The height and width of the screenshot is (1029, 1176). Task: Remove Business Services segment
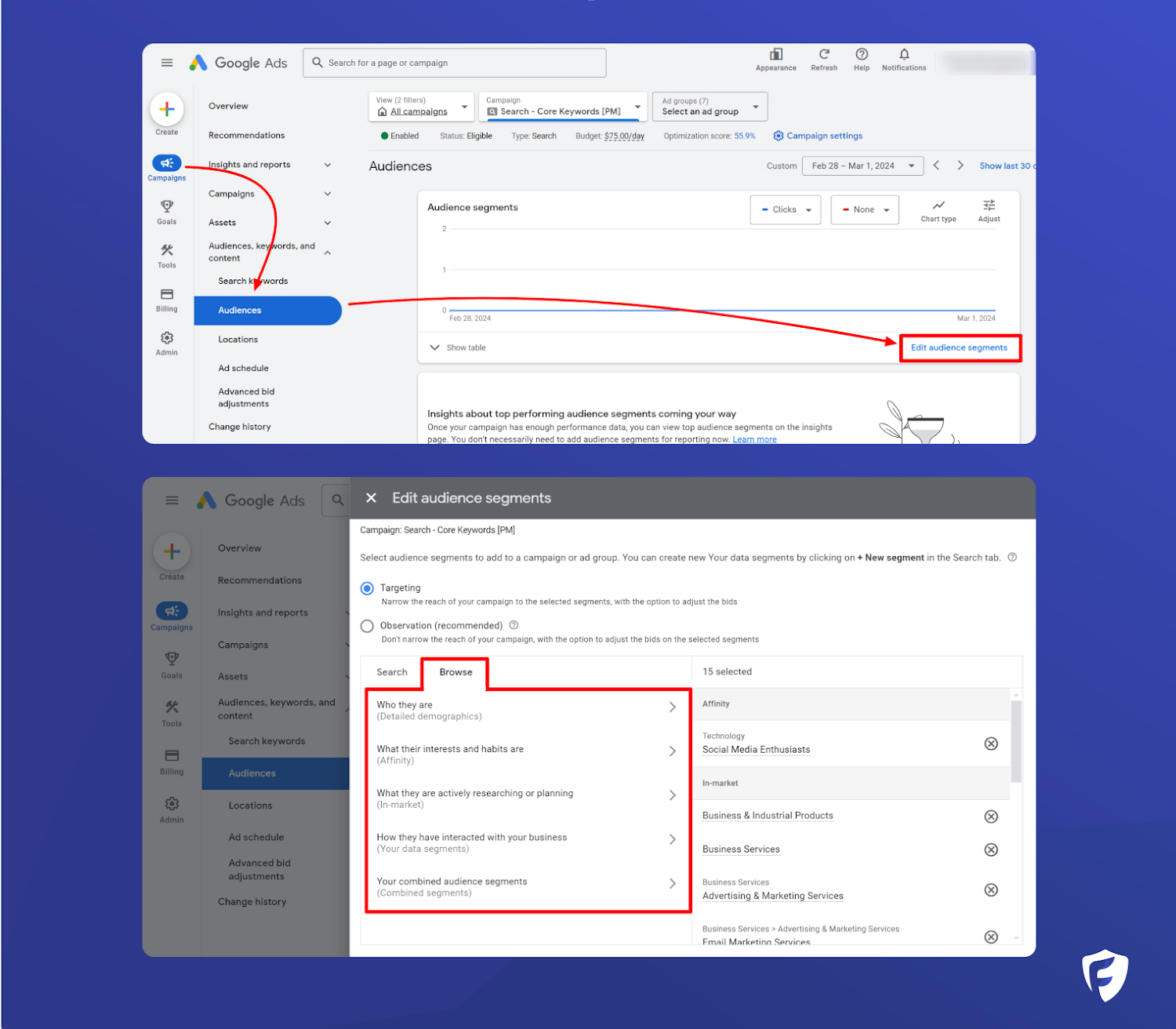991,850
